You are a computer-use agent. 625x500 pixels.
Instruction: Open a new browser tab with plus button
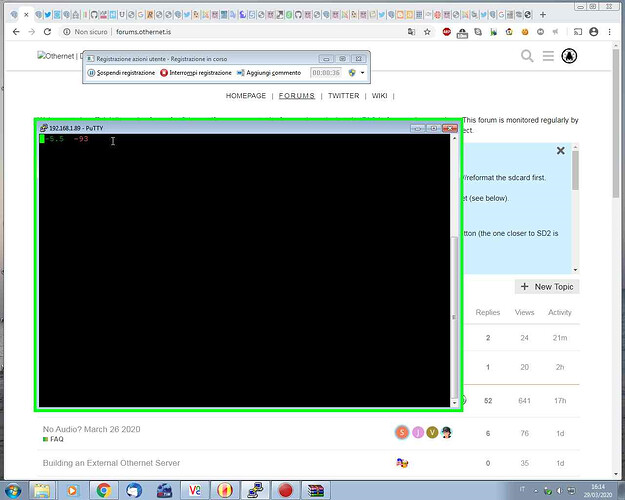pos(542,15)
